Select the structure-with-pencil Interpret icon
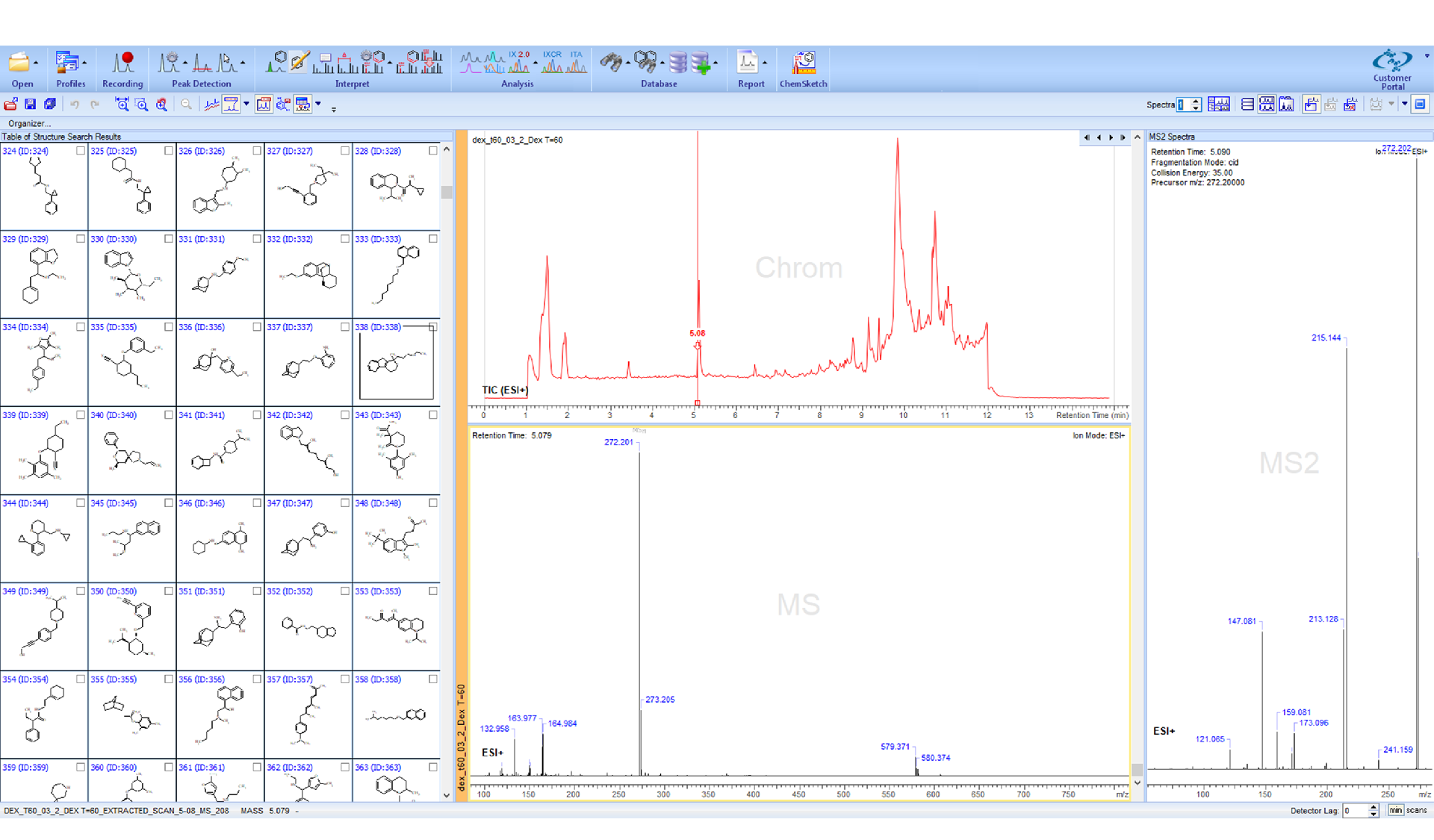The height and width of the screenshot is (840, 1434). tap(300, 62)
